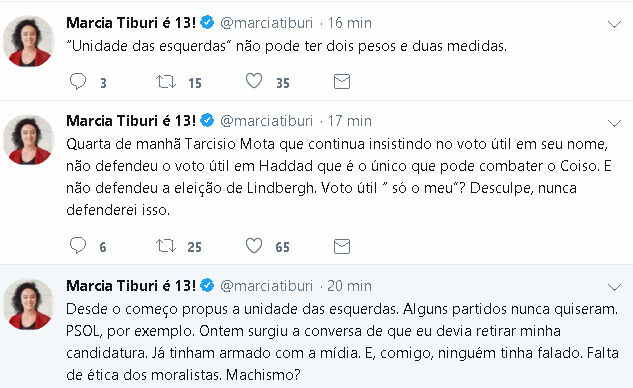Open the 20 min timestamp link

pos(349,286)
